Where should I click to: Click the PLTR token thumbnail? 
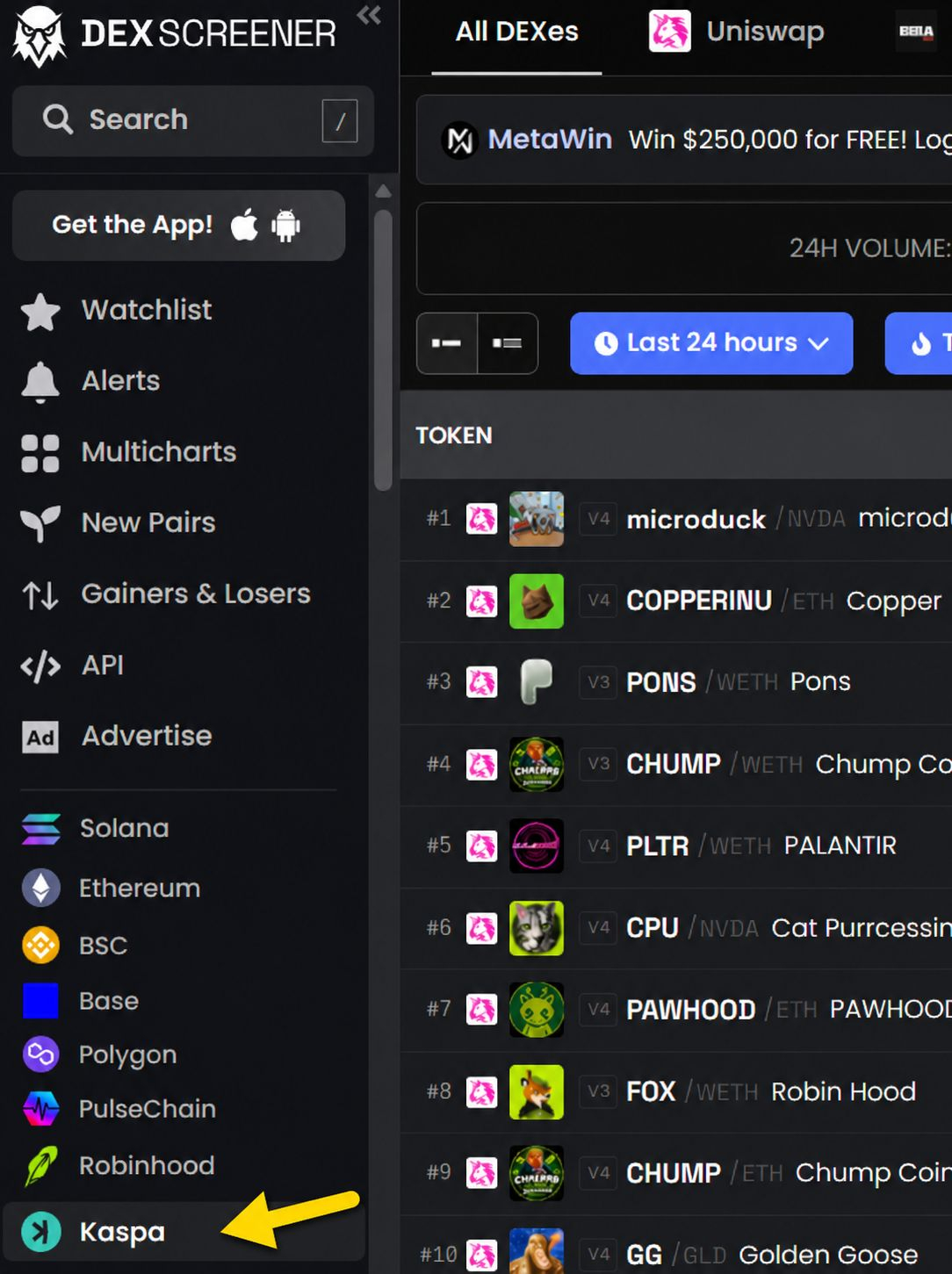point(537,846)
